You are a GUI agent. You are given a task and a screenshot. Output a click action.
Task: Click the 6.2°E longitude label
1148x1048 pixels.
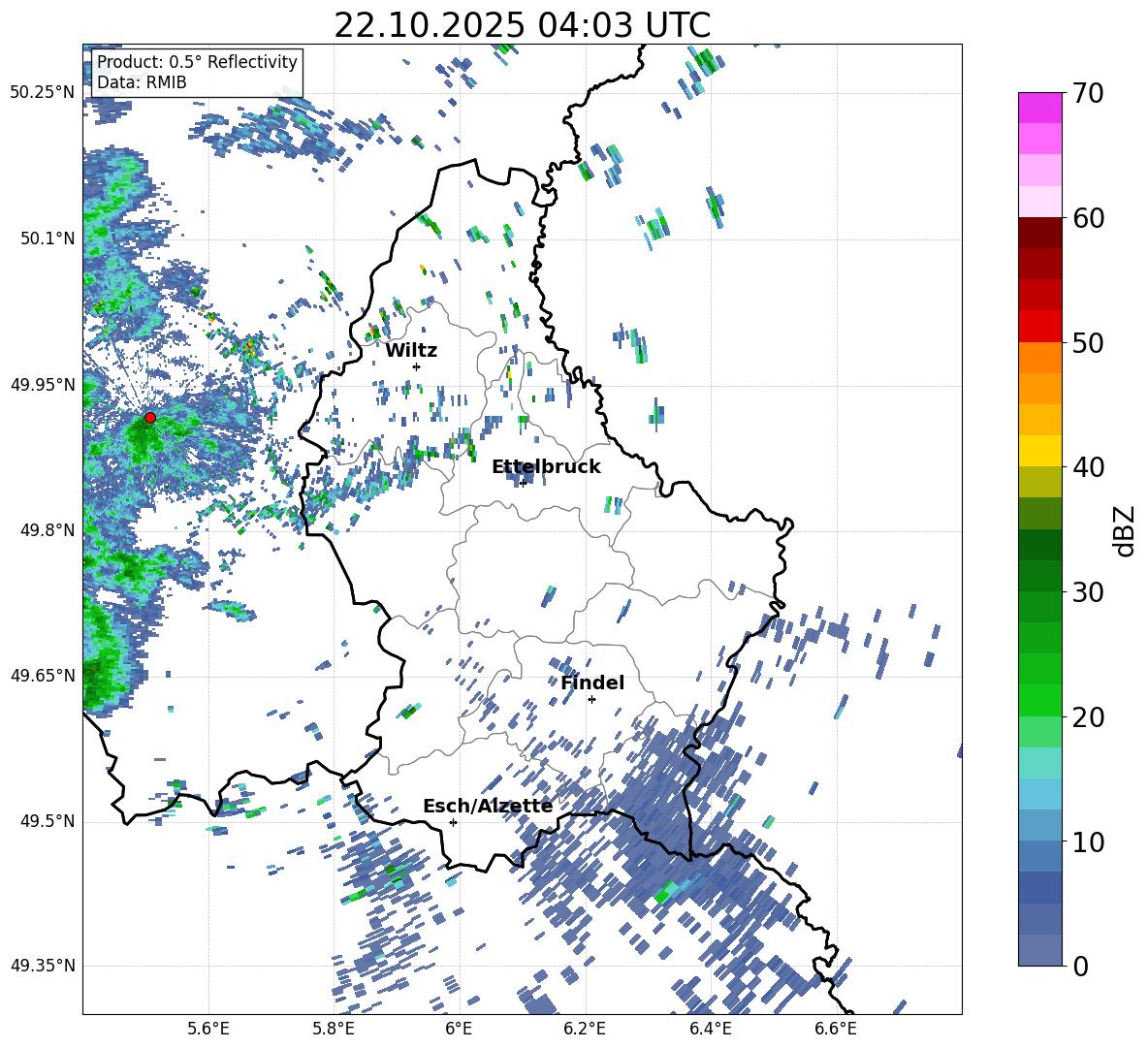tap(585, 1030)
